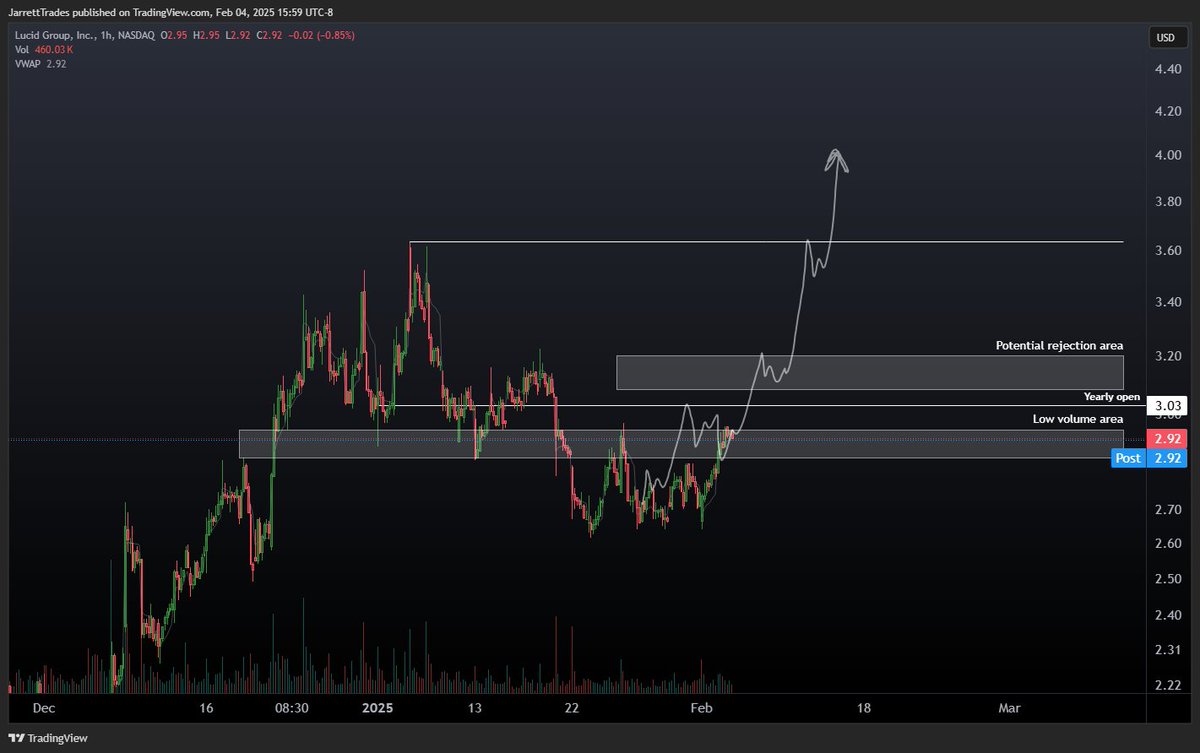Image resolution: width=1200 pixels, height=753 pixels.
Task: Click the 3.20 price axis label
Action: pyautogui.click(x=1168, y=356)
